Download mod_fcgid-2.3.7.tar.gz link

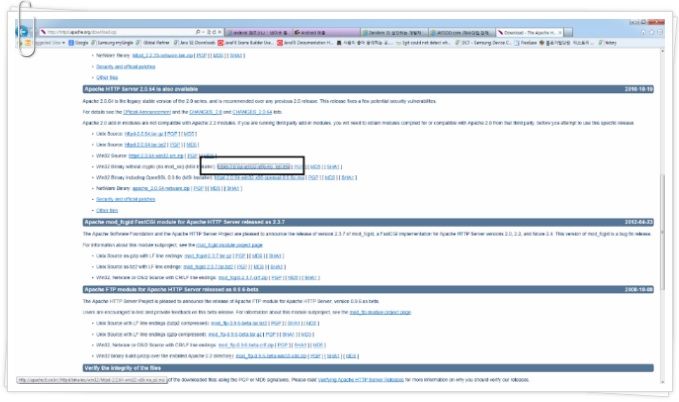[x=209, y=256]
